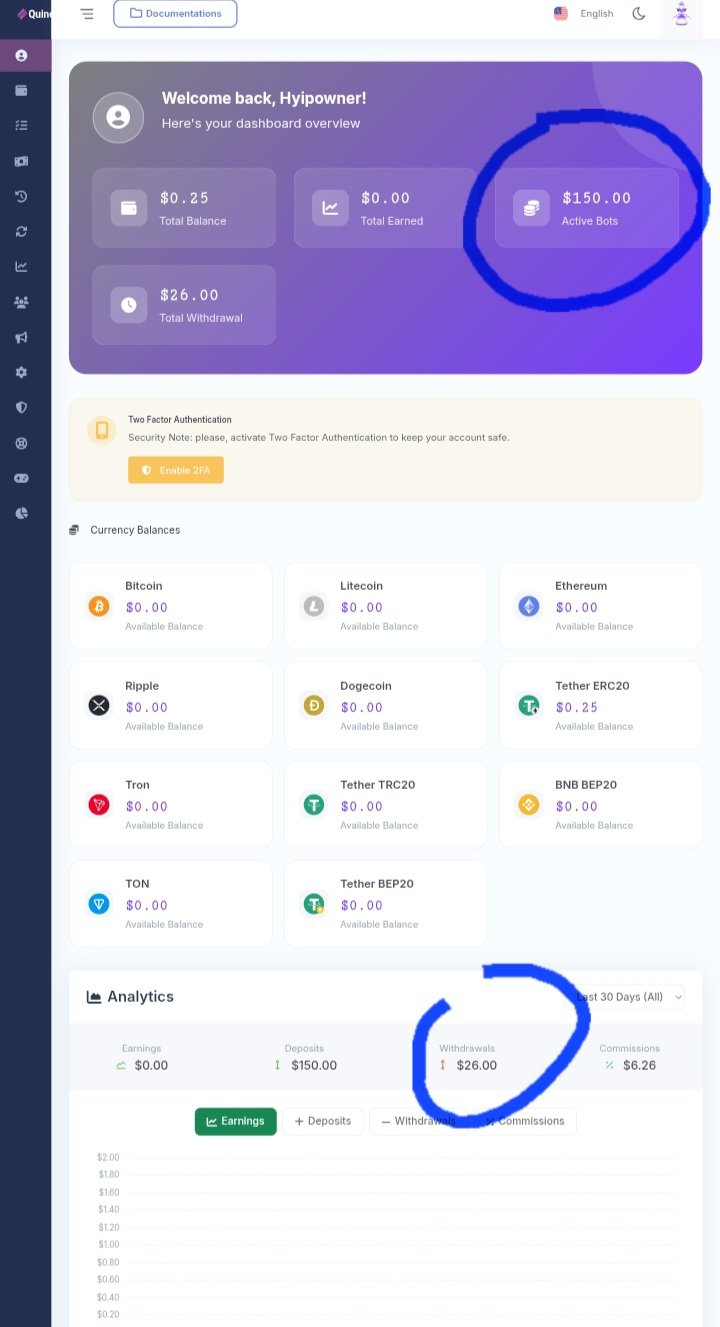
Task: Open the users group sidebar icon
Action: 21,302
